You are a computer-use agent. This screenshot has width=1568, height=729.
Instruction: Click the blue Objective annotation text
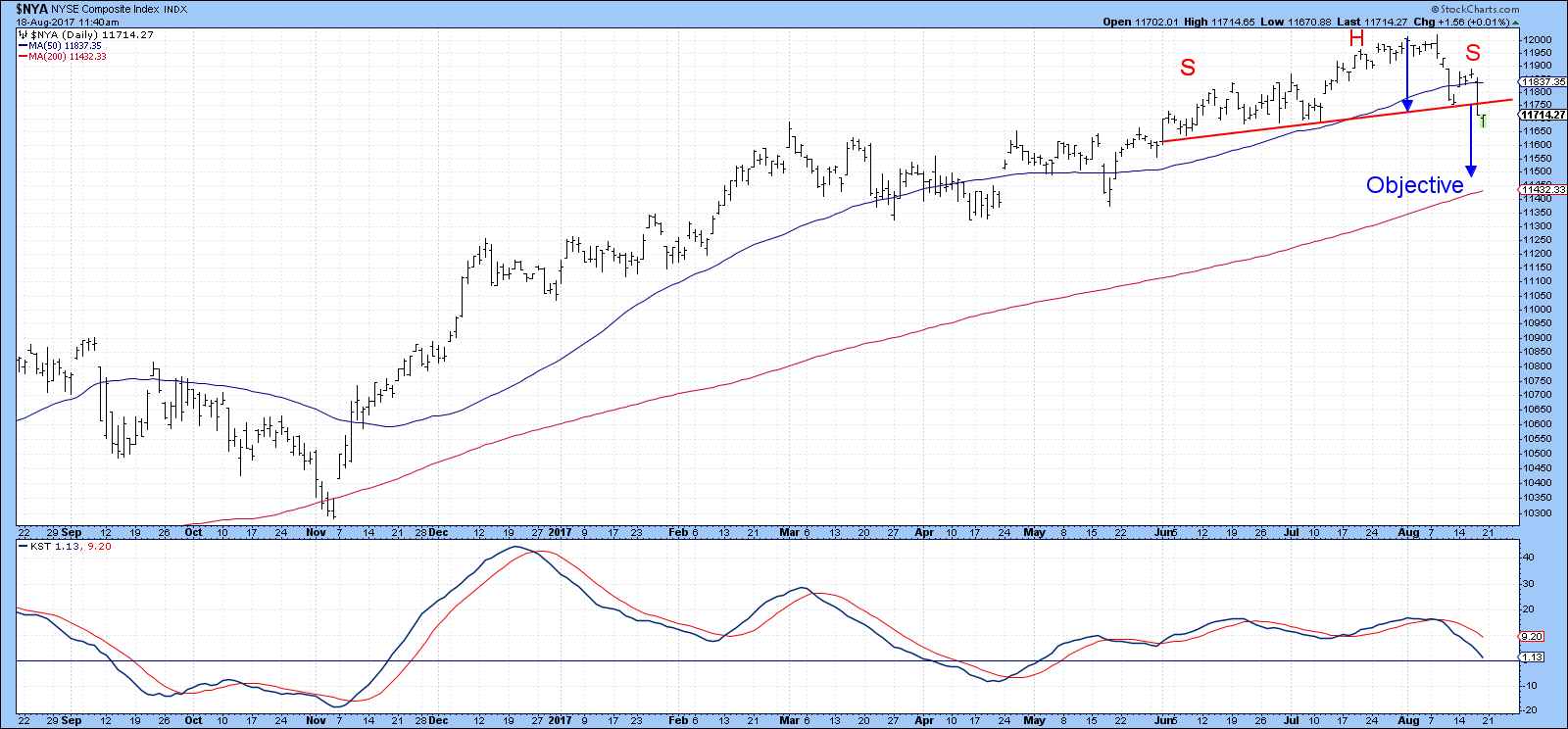[x=1414, y=185]
